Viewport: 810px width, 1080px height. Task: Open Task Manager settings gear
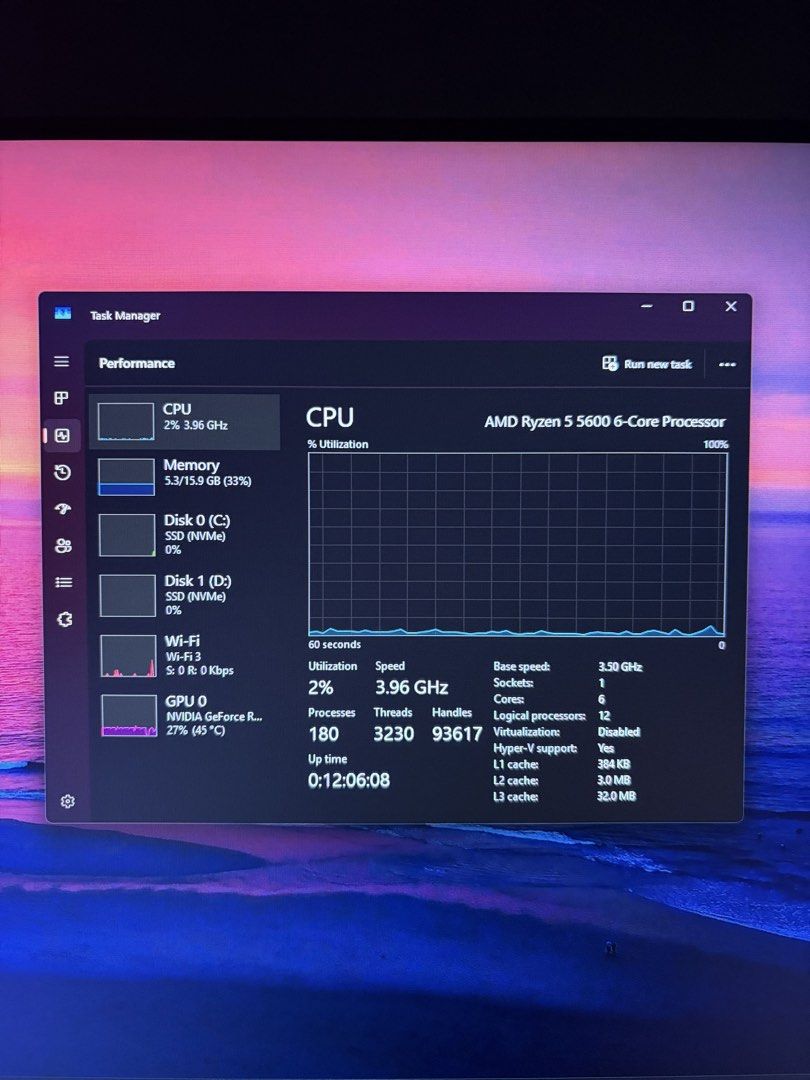pos(67,801)
